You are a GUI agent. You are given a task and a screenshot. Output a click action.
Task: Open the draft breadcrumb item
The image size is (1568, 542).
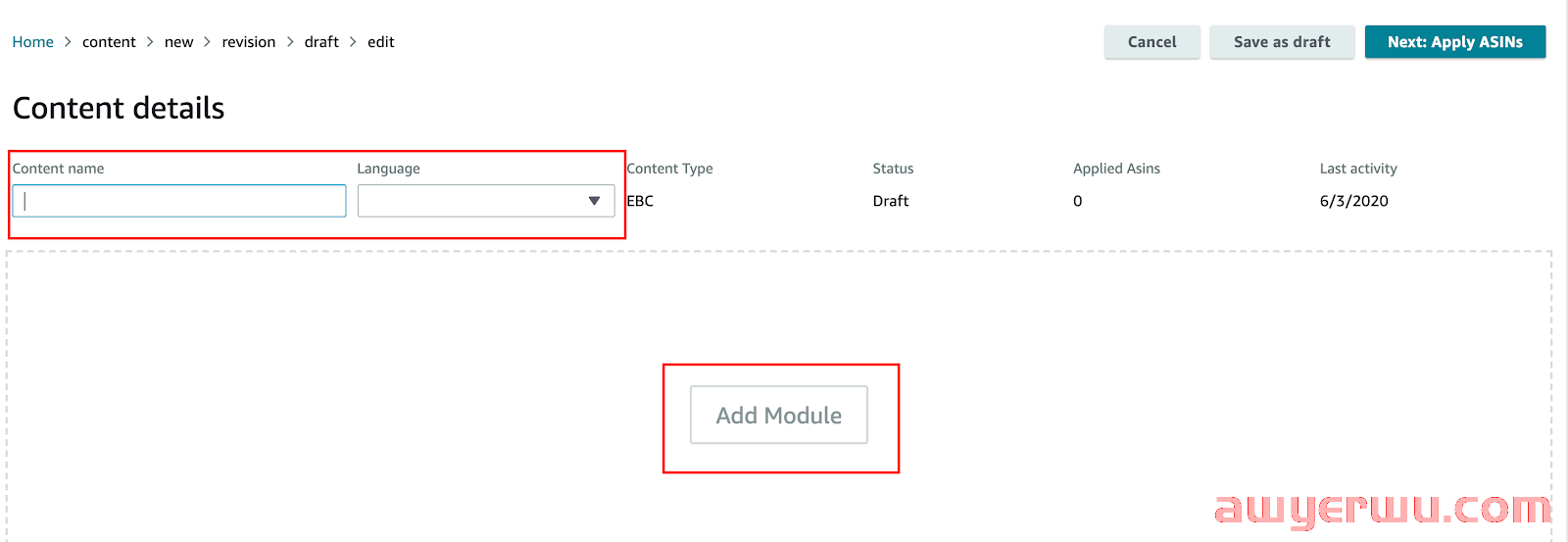coord(321,42)
